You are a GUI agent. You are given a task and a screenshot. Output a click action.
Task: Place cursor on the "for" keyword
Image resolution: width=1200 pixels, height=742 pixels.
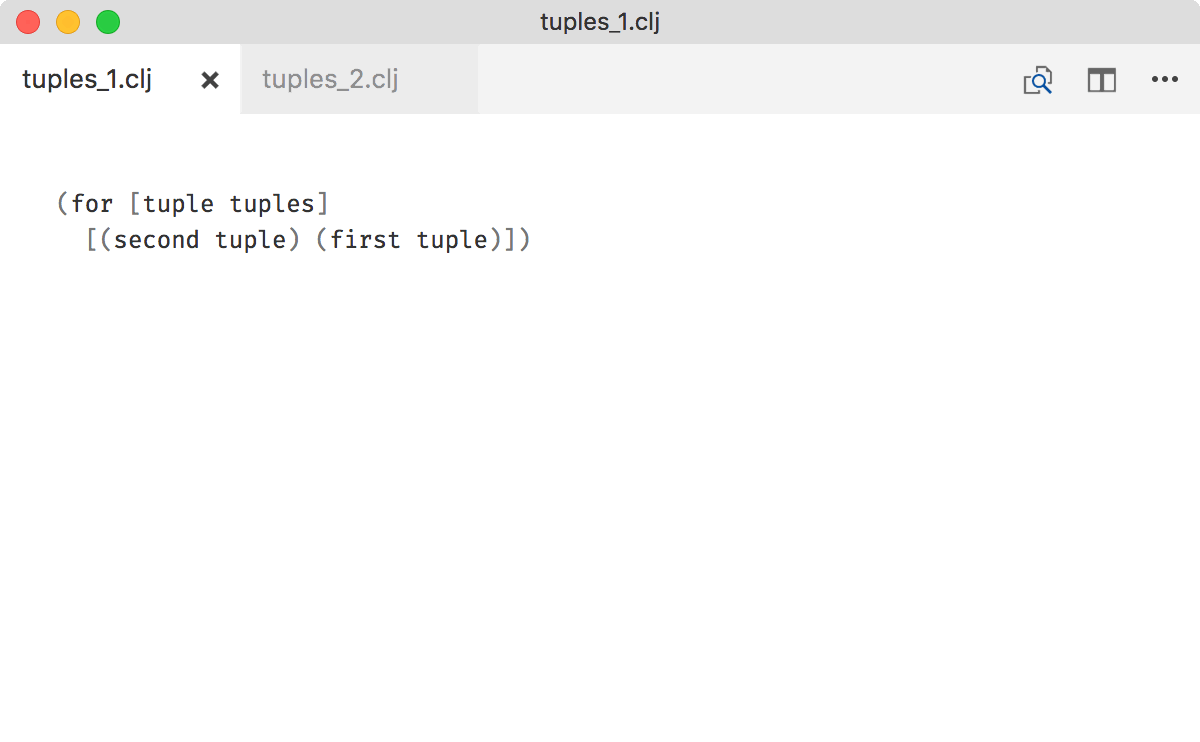click(x=92, y=204)
